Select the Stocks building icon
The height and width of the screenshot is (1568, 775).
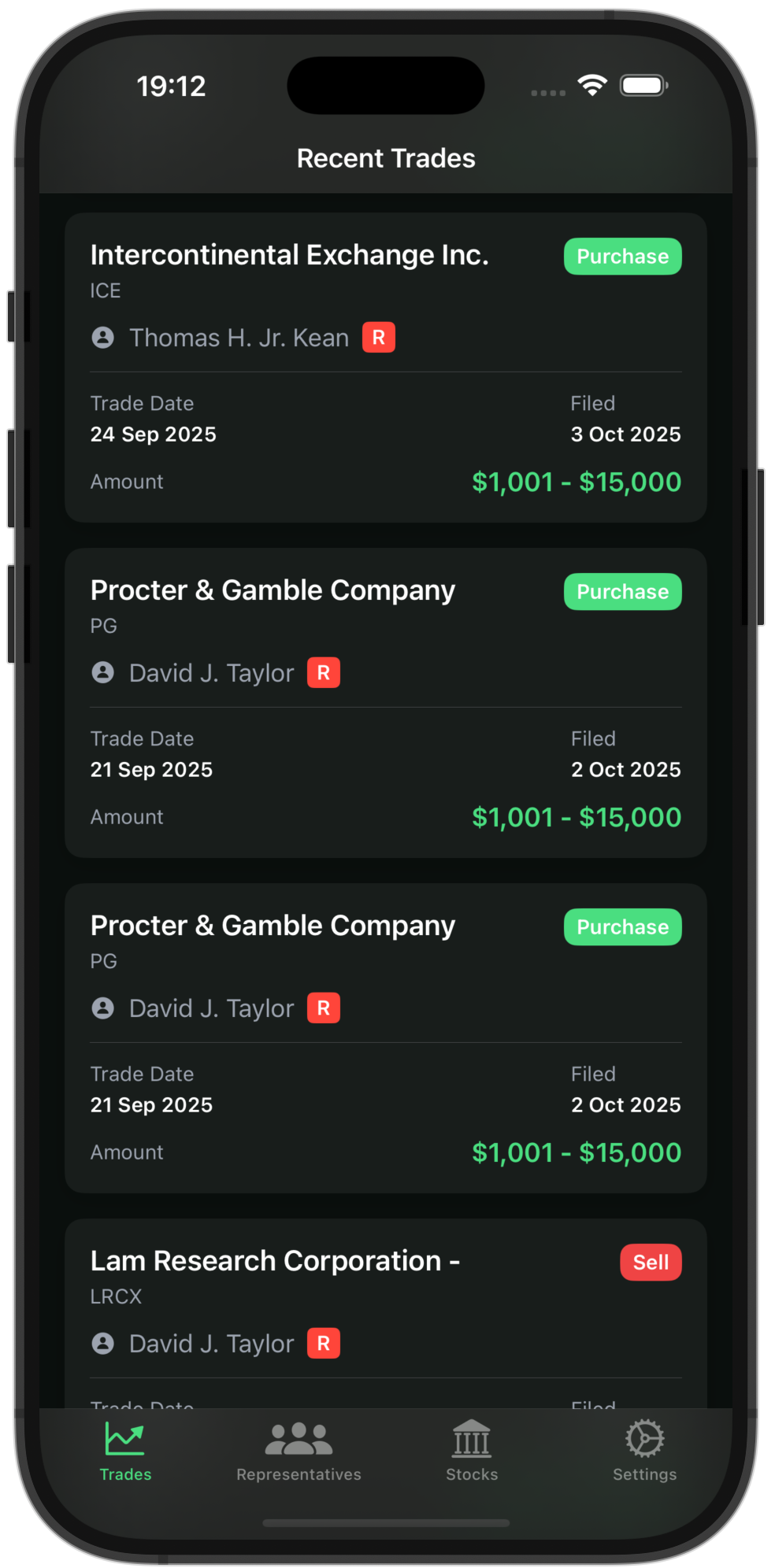tap(472, 1440)
